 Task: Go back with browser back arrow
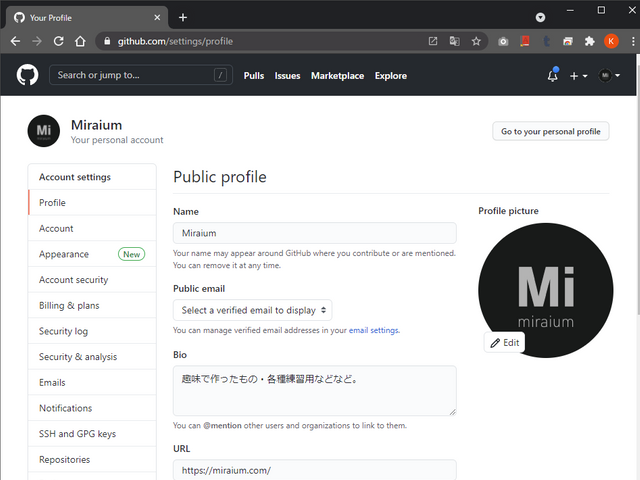pos(16,41)
